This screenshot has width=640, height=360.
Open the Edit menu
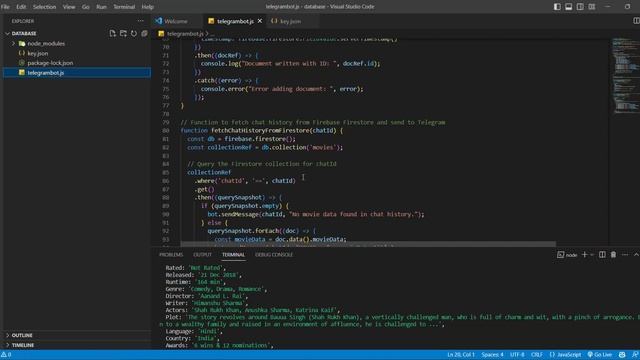pyautogui.click(x=21, y=7)
